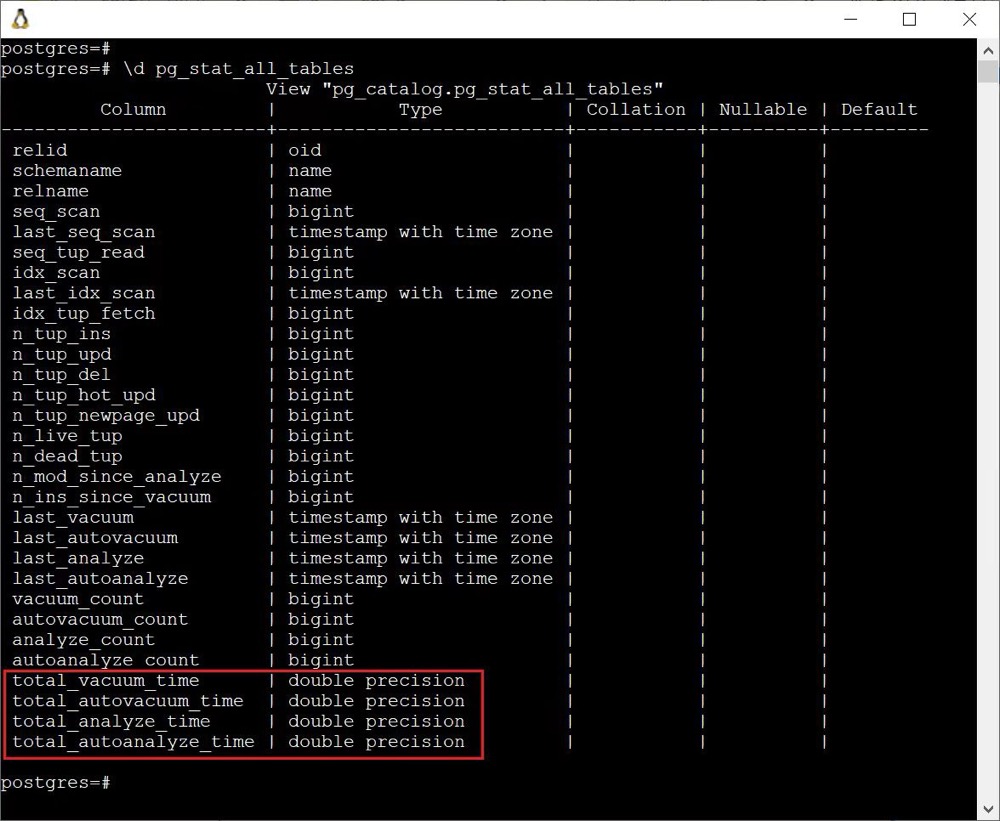Click the scrollbar down arrow

(988, 809)
